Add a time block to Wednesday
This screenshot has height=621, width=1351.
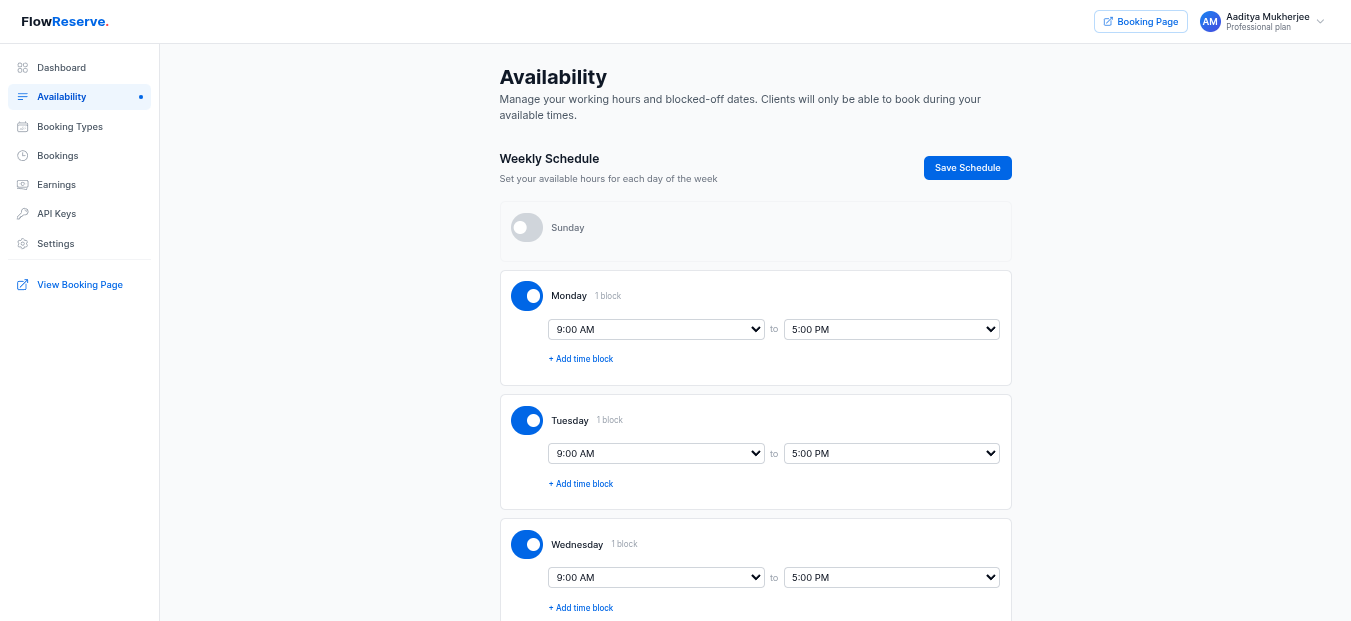[x=581, y=607]
